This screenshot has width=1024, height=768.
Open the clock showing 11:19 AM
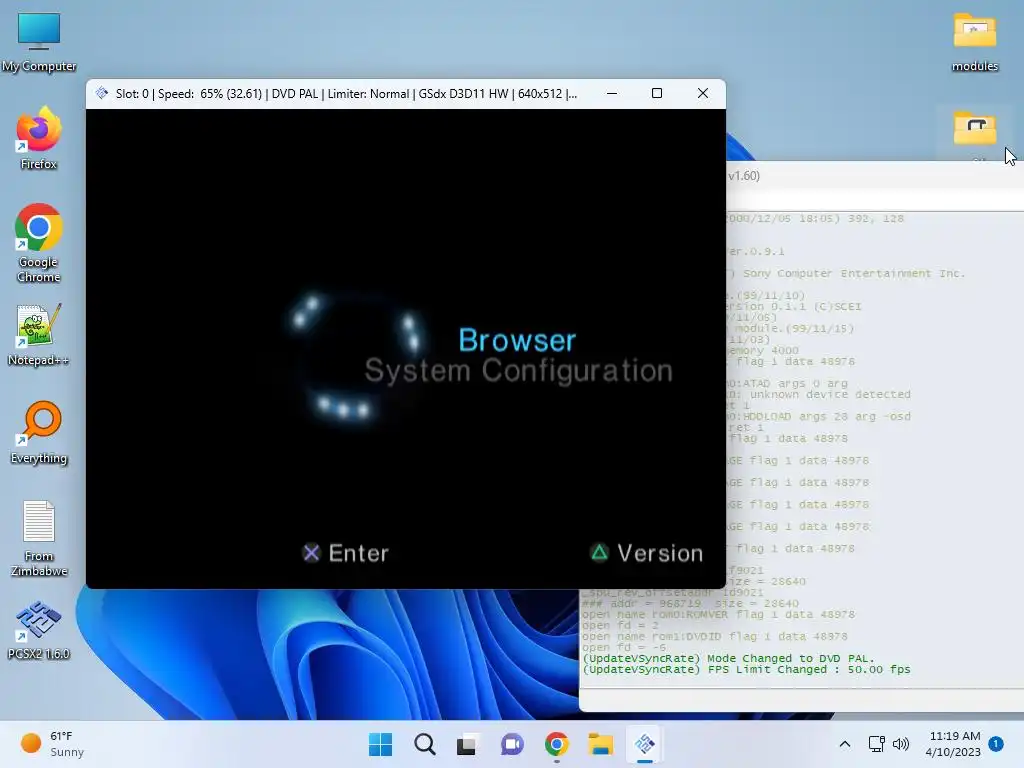coord(953,744)
